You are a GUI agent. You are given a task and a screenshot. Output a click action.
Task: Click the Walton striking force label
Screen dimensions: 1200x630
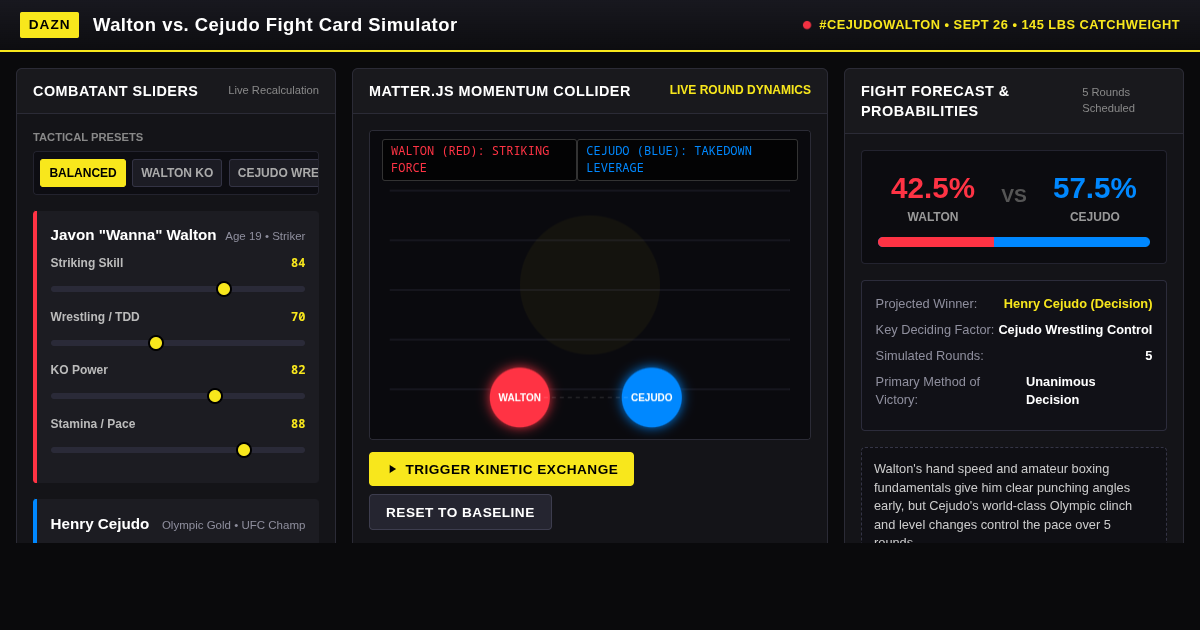click(x=479, y=160)
